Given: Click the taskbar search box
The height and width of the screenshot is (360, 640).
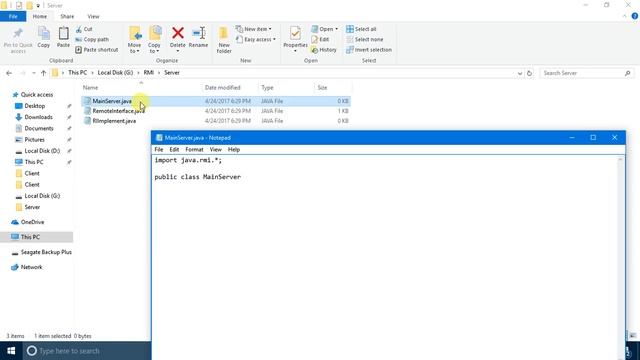Looking at the screenshot, I should [x=87, y=351].
